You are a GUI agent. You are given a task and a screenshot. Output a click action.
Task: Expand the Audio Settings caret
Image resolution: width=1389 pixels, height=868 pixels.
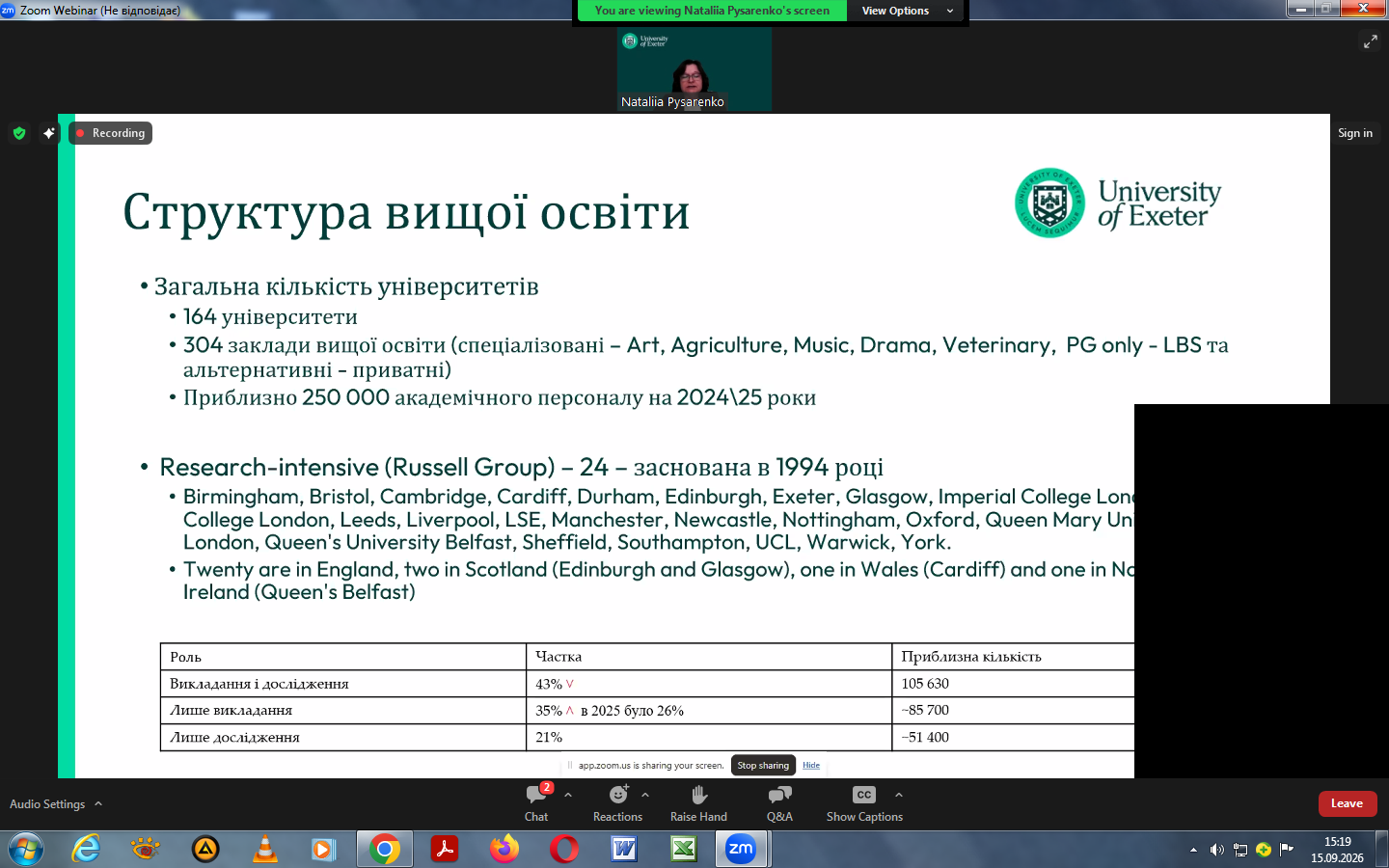coord(98,803)
